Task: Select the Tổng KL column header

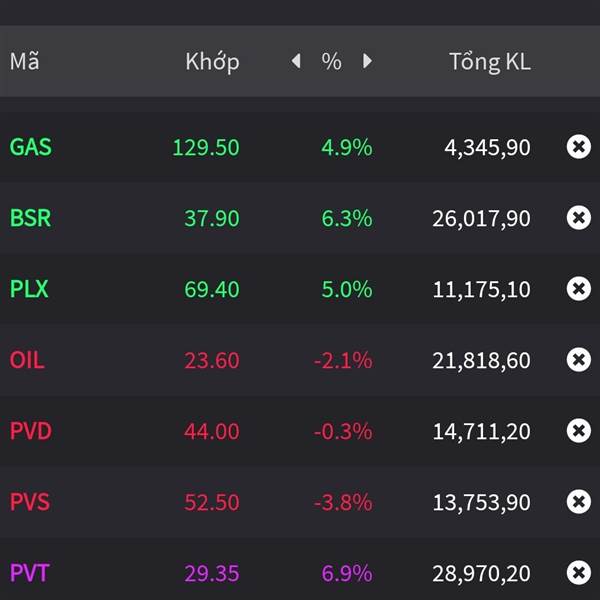Action: pos(489,62)
